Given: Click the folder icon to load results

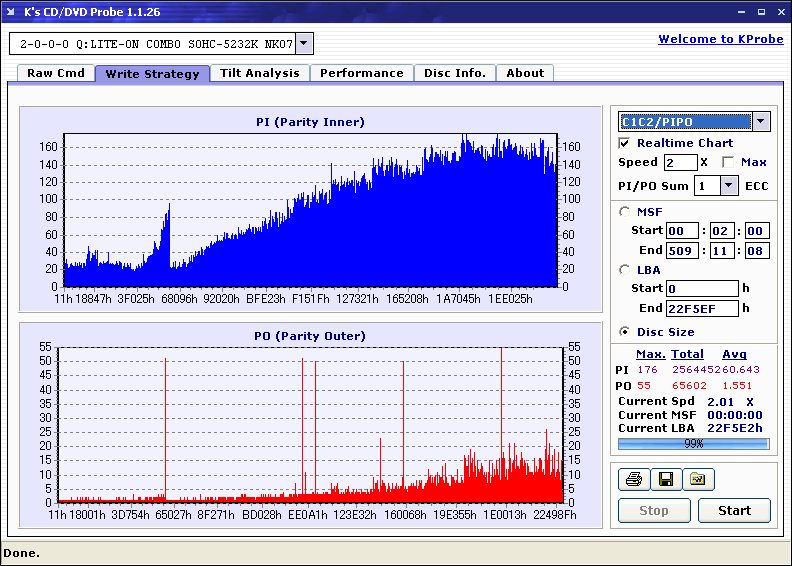Looking at the screenshot, I should click(698, 480).
